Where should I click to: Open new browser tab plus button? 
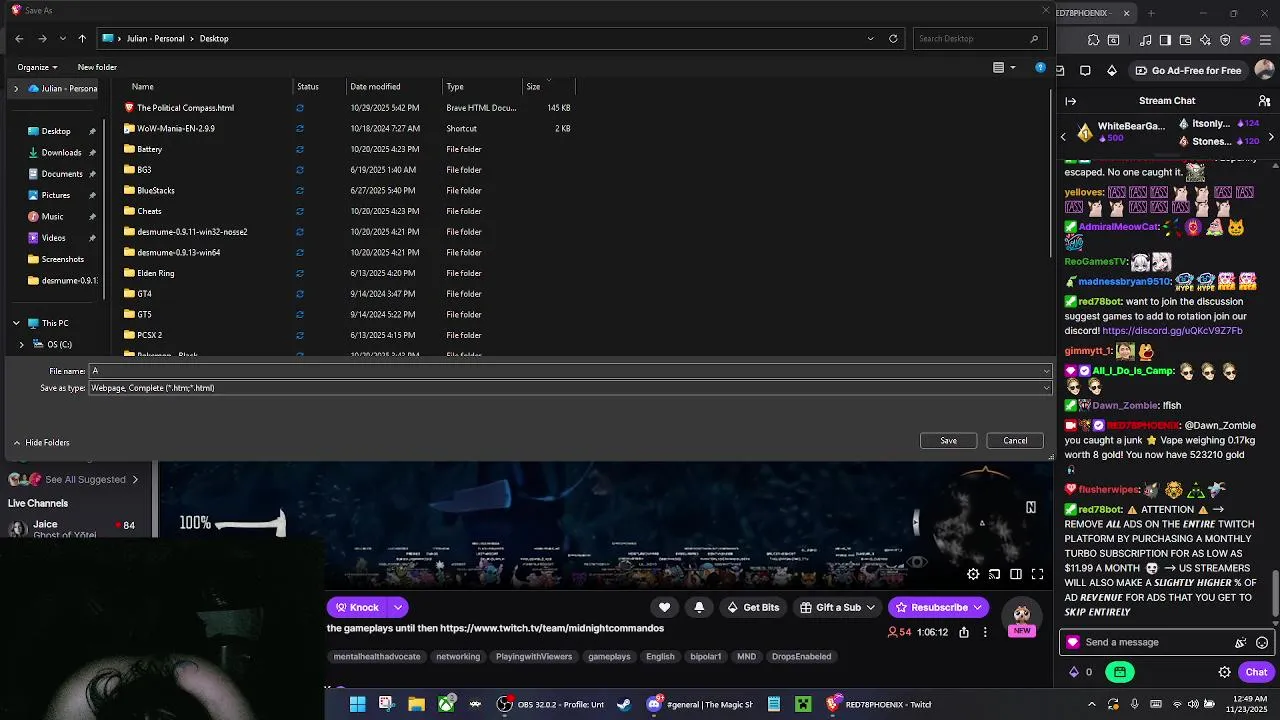click(1150, 13)
